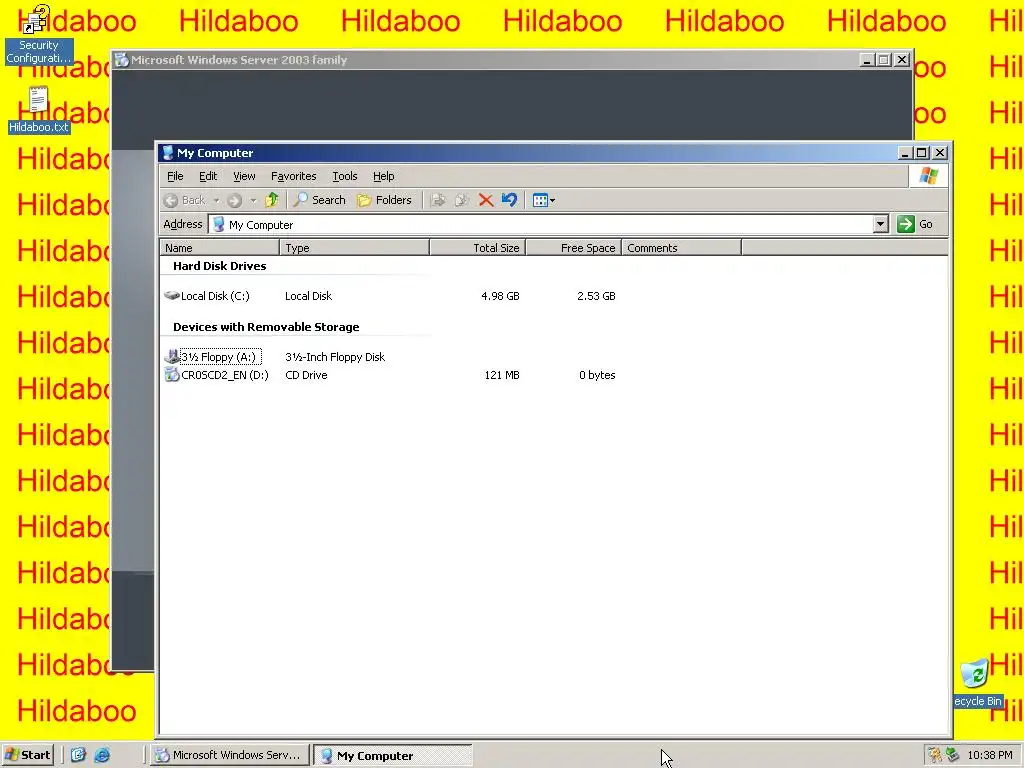Screen dimensions: 1024x768
Task: Open the File menu
Action: 175,176
